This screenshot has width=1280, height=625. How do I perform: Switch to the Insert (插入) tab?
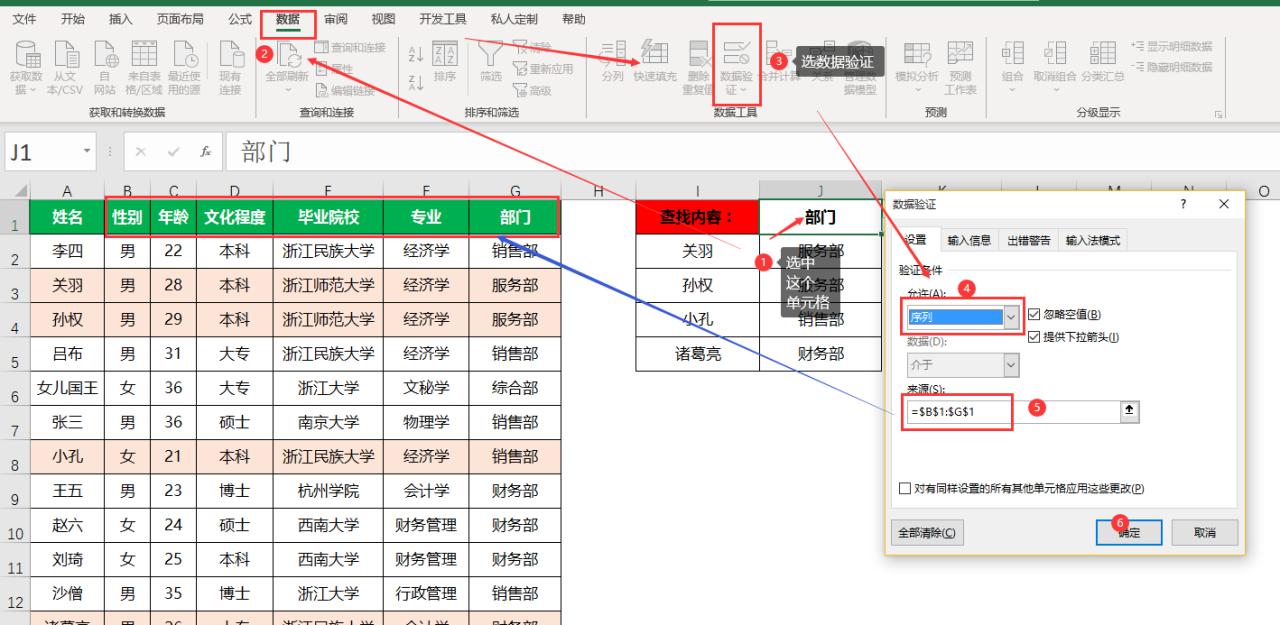point(120,19)
